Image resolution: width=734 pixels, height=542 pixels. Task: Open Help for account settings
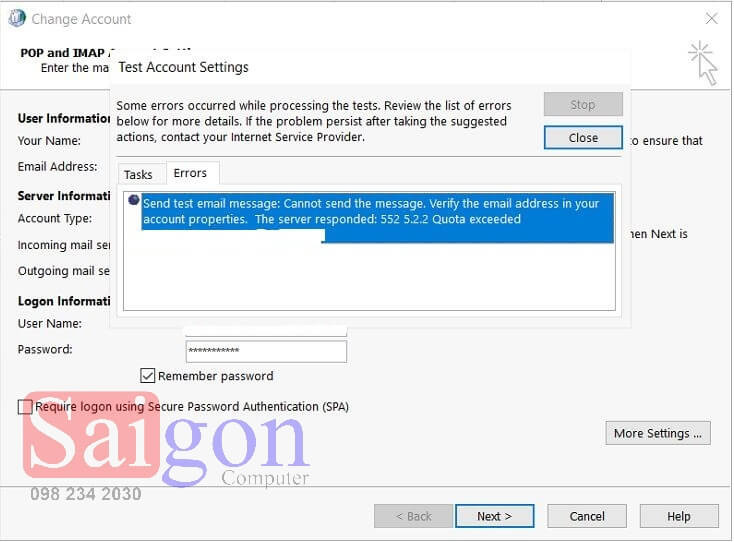pyautogui.click(x=678, y=516)
